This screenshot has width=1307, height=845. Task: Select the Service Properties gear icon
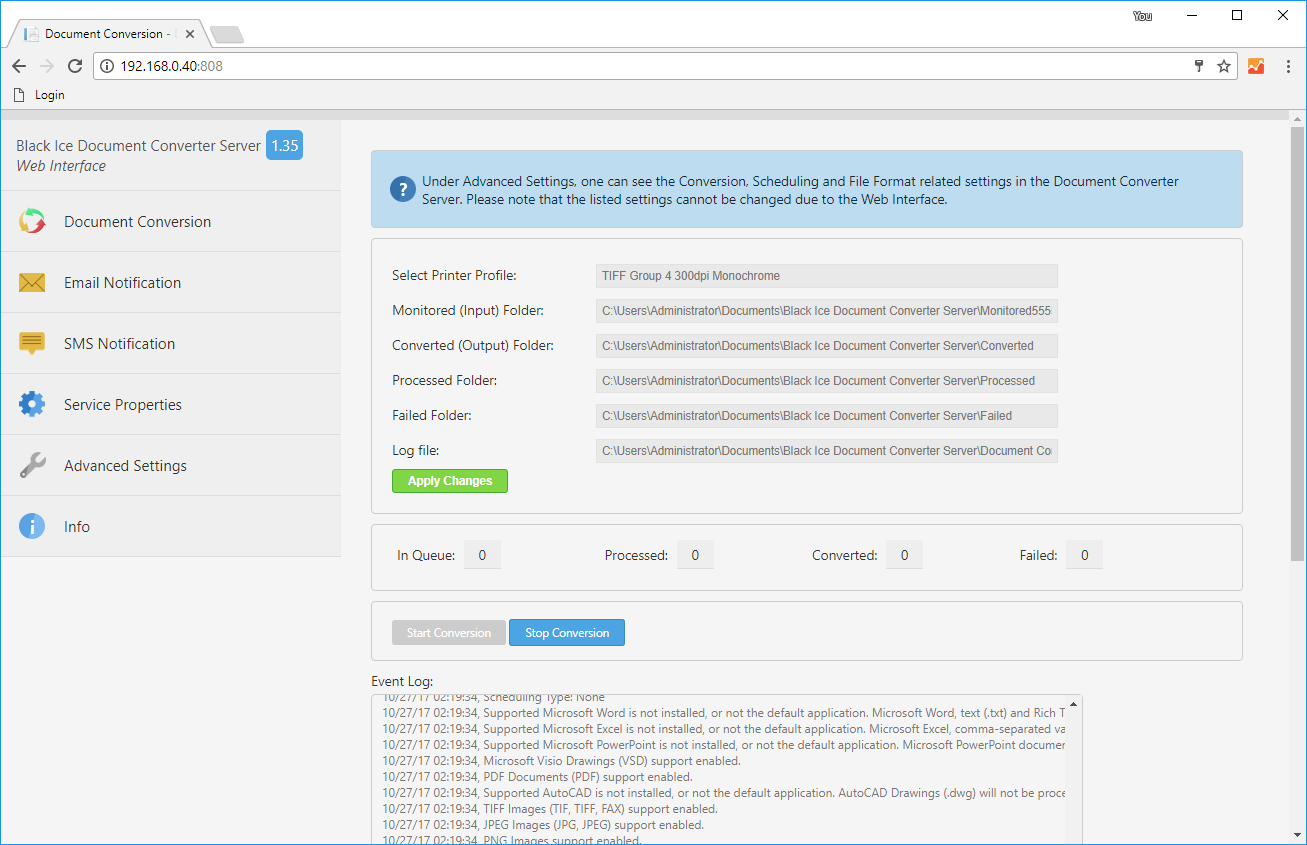[x=33, y=404]
